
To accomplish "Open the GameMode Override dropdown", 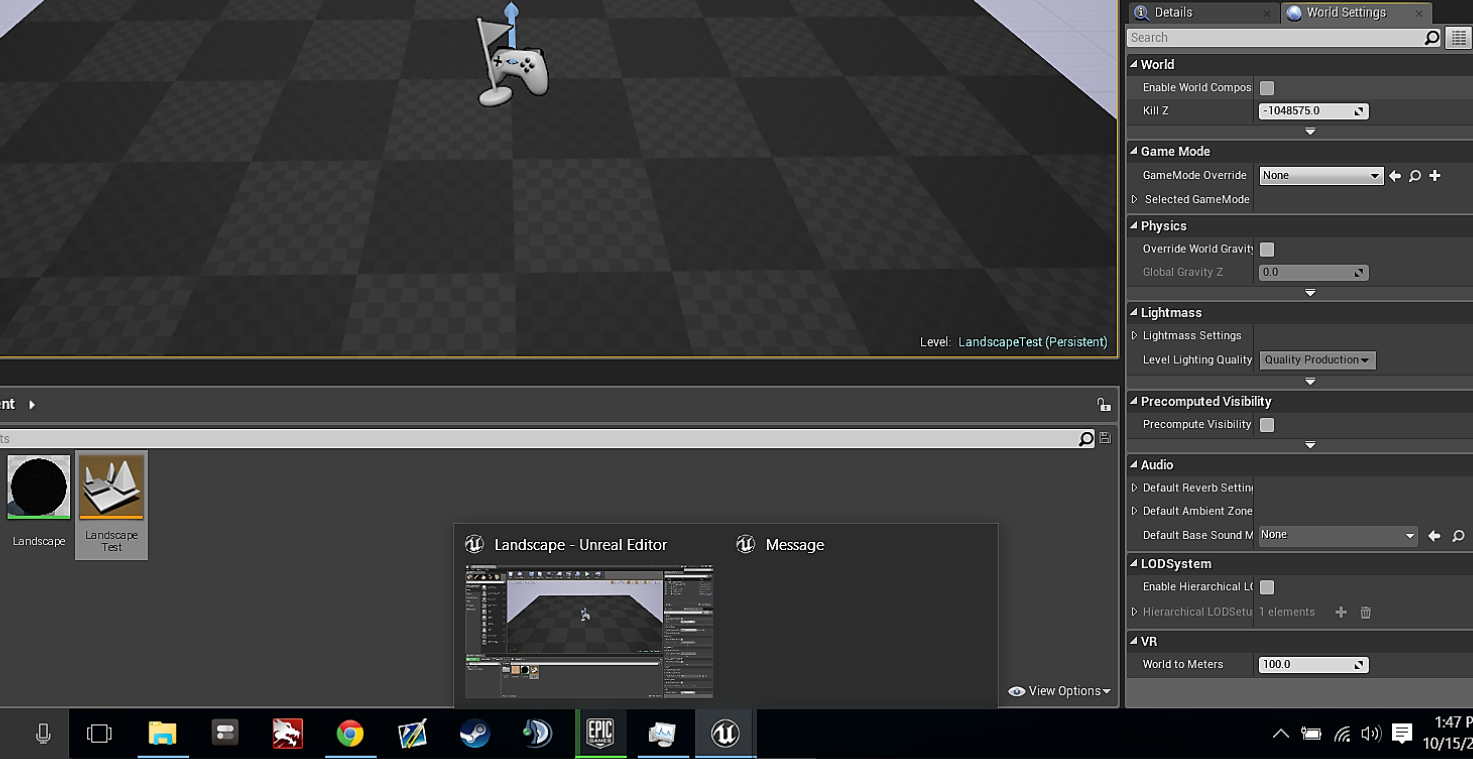I will [x=1321, y=176].
